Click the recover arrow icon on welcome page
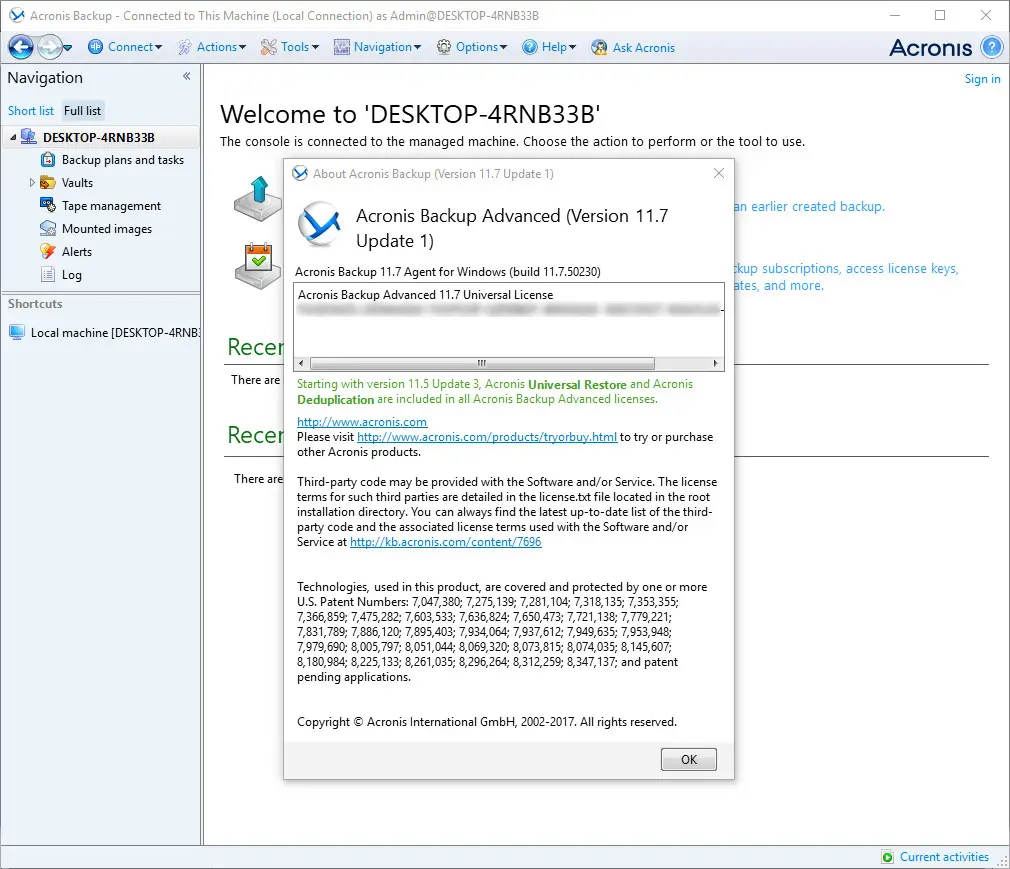The image size is (1010, 869). coord(258,198)
